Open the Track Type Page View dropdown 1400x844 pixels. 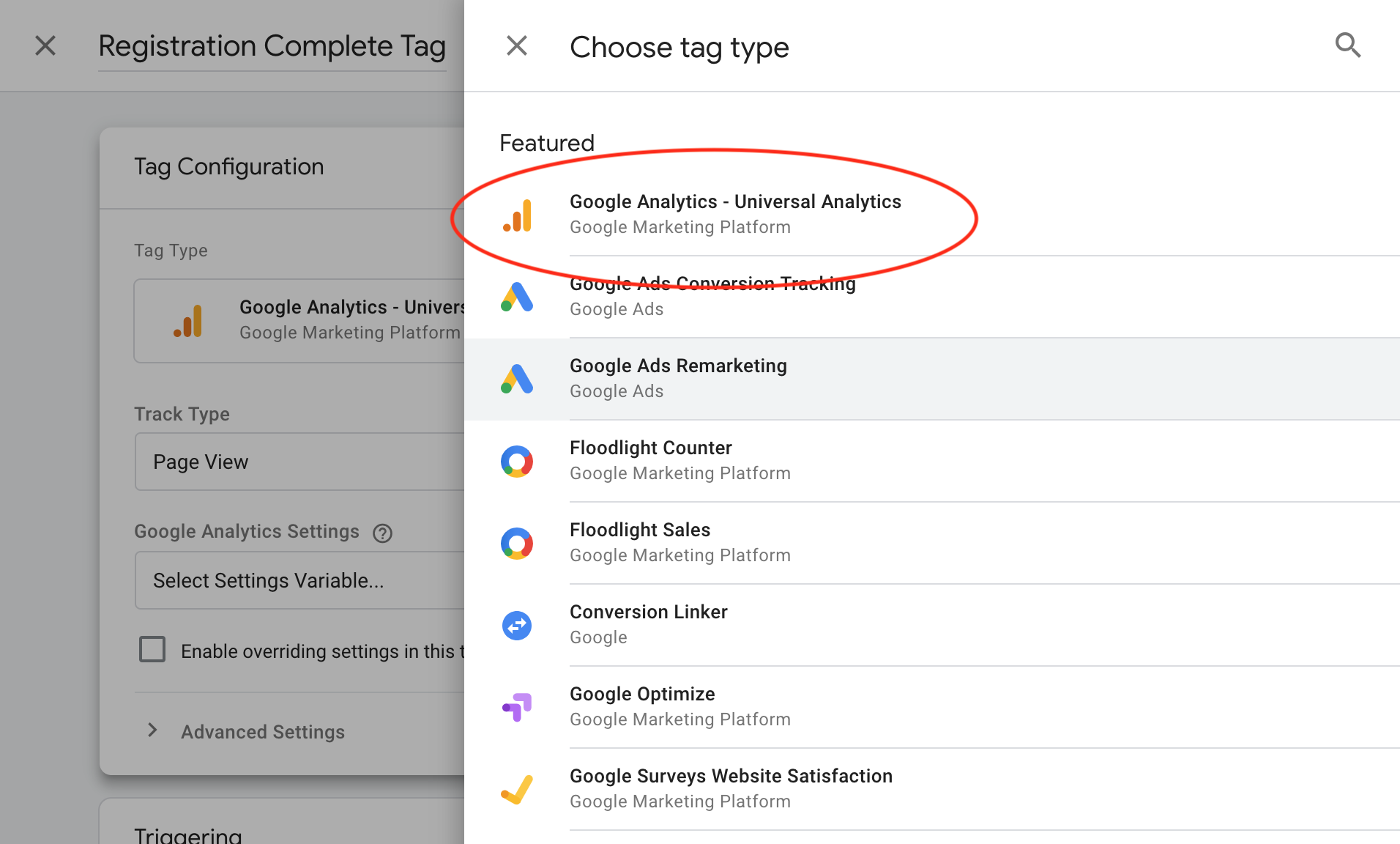(299, 462)
